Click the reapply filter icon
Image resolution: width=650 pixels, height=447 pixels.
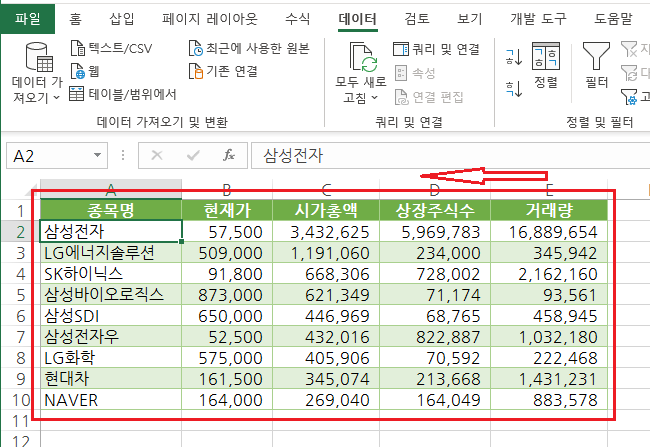coord(628,73)
